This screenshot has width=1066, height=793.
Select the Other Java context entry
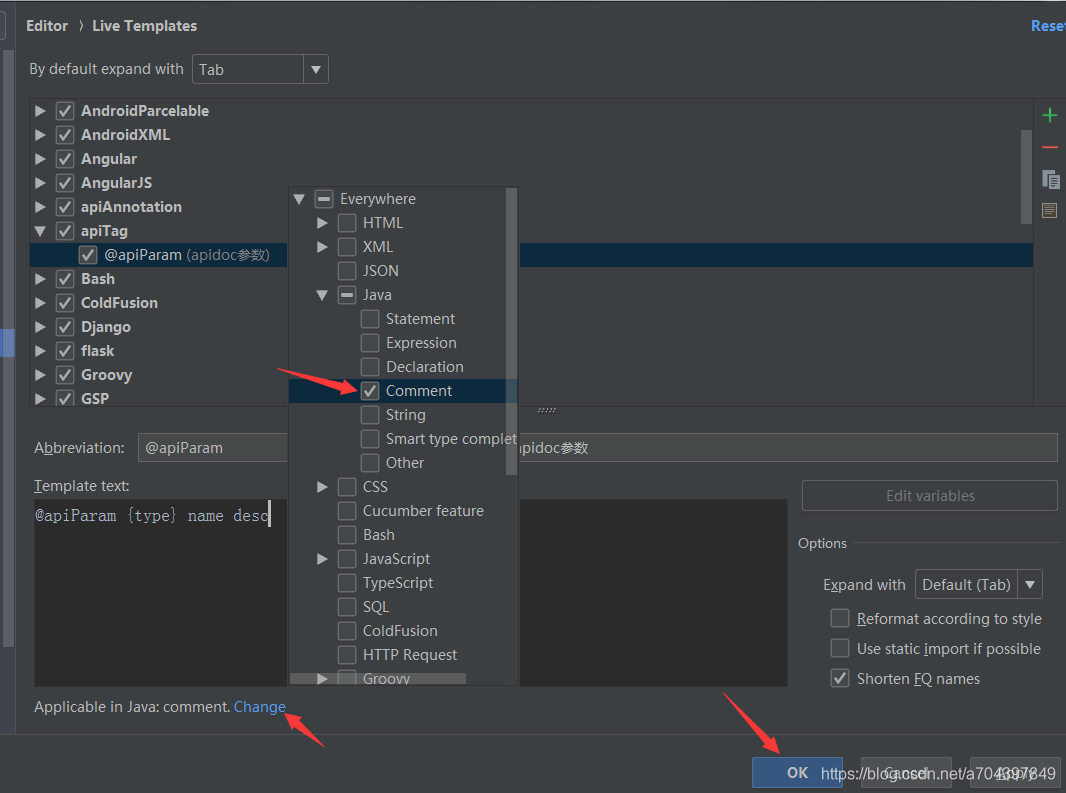(405, 463)
